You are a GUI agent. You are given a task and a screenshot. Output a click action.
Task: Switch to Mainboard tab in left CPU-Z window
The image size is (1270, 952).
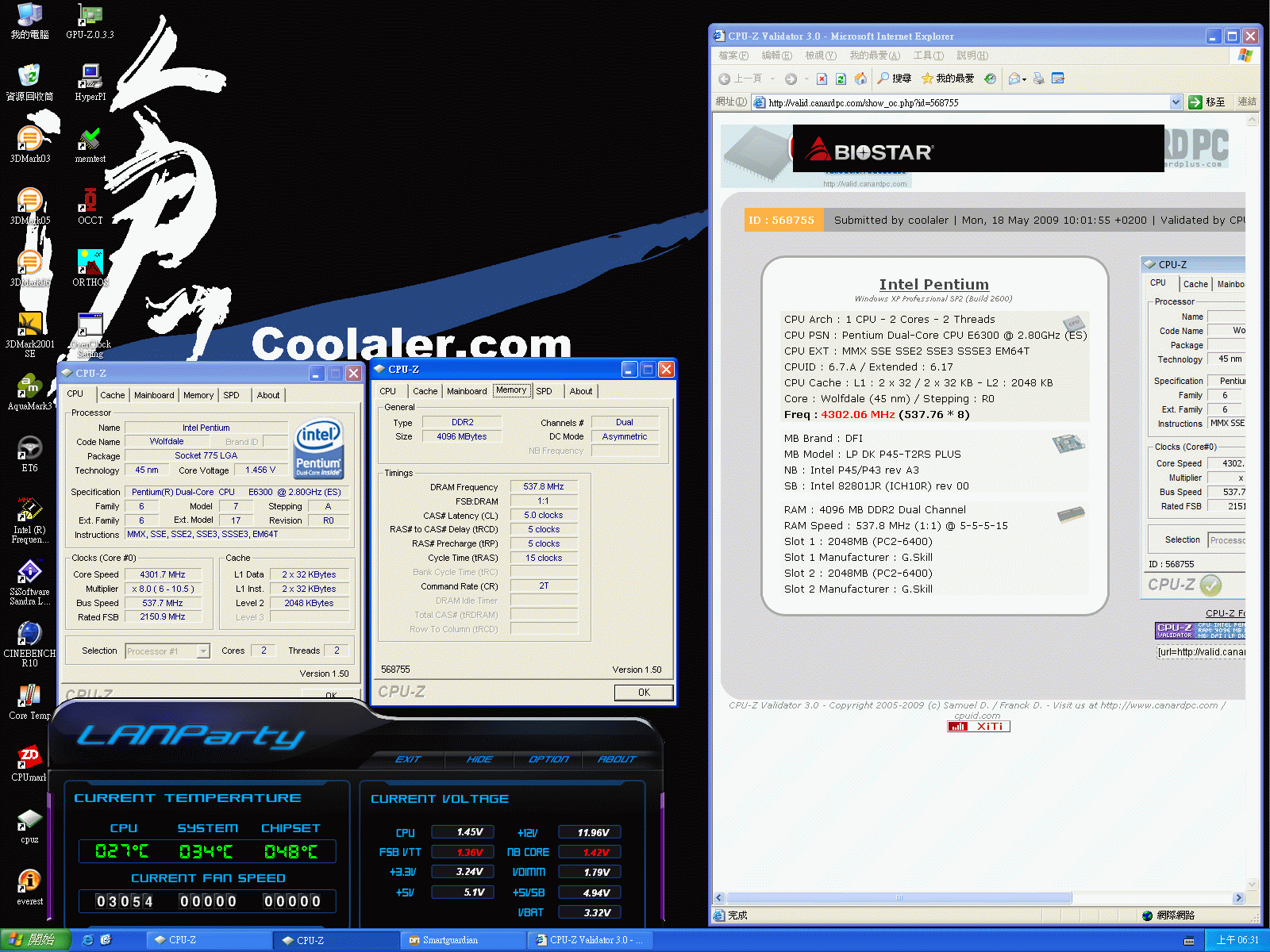tap(154, 395)
